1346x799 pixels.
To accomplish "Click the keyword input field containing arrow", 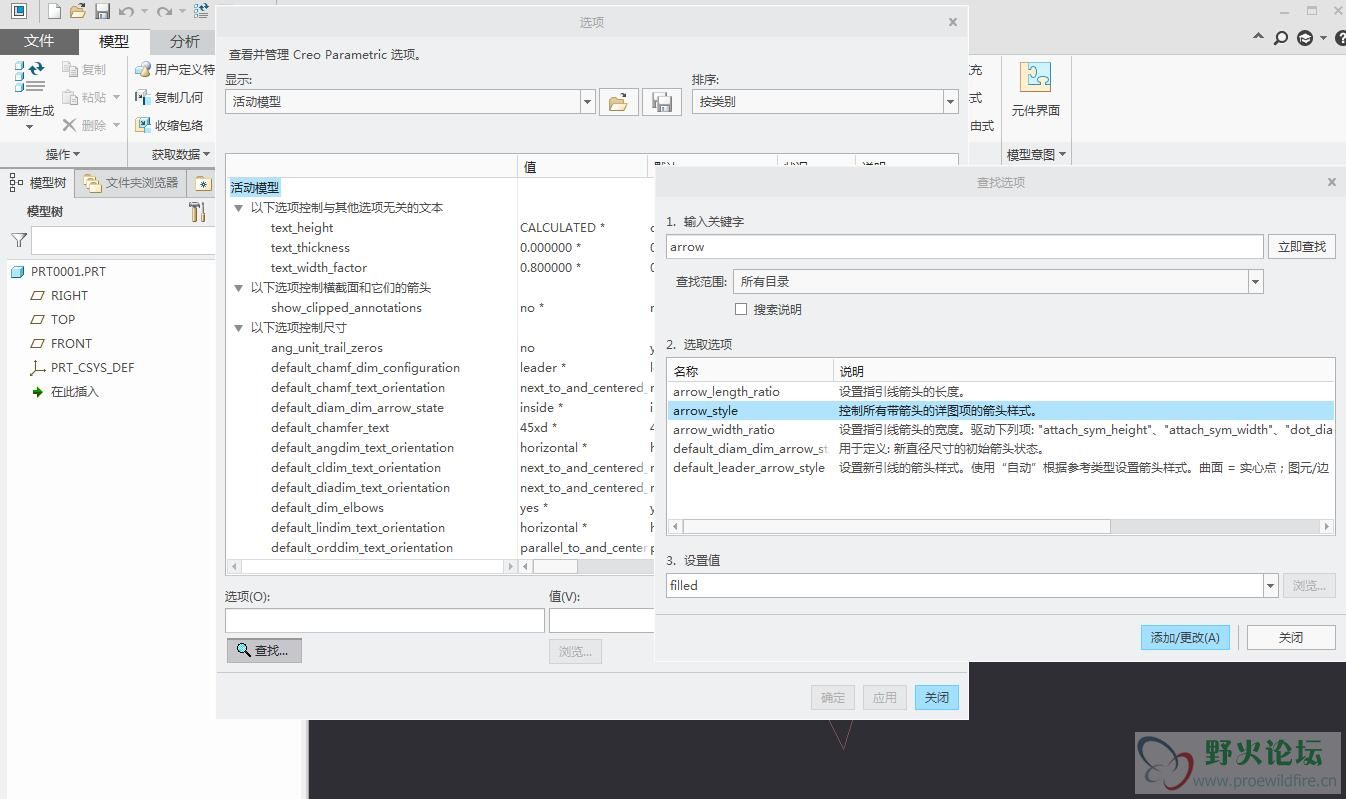I will [964, 246].
